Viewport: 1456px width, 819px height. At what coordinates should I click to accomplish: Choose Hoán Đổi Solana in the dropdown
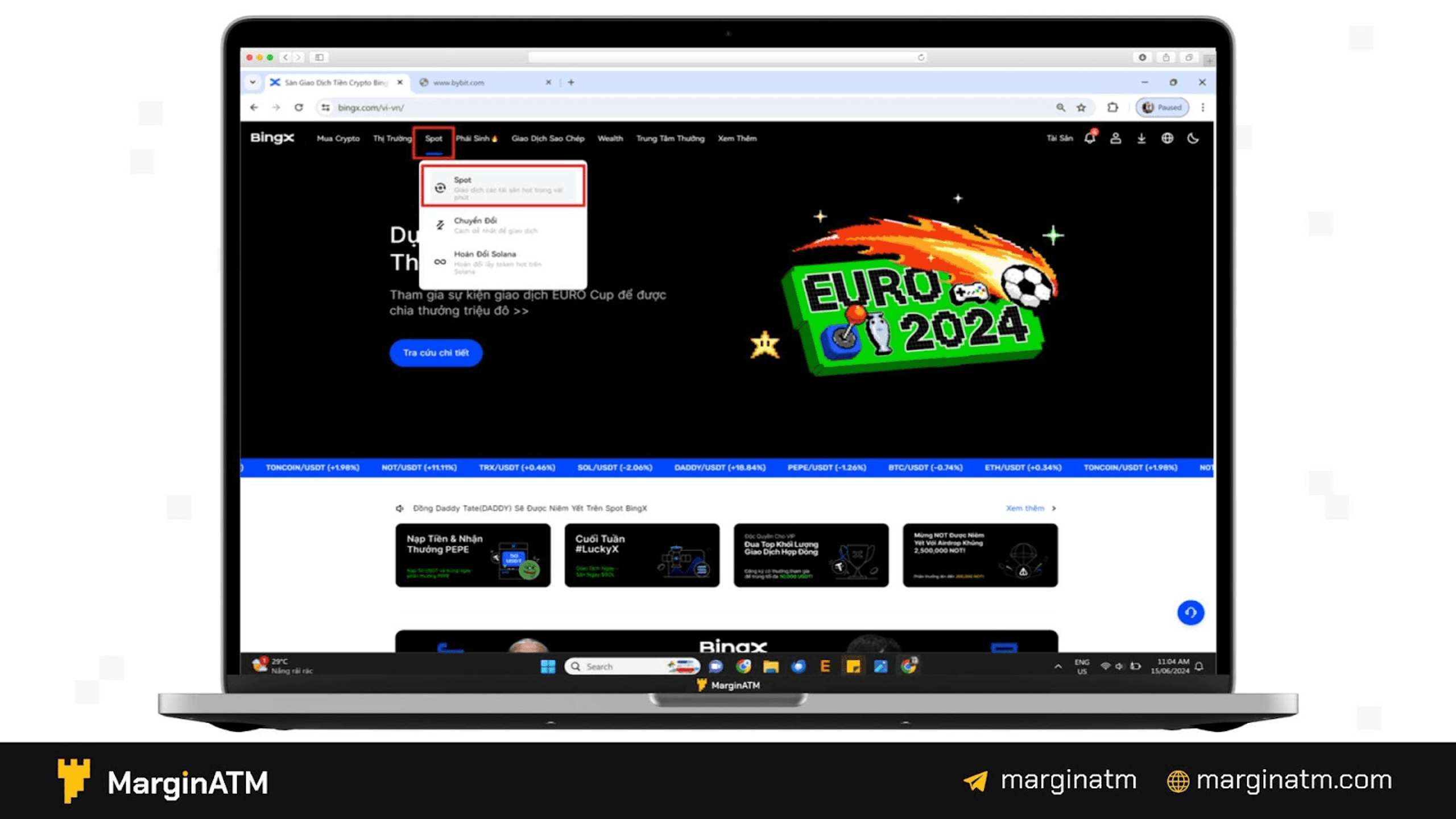(x=503, y=262)
